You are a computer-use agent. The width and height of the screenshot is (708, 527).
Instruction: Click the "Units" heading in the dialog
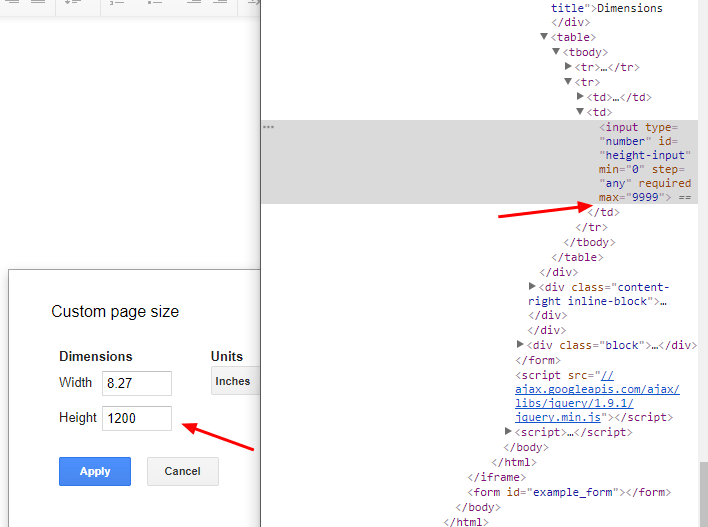coord(227,356)
